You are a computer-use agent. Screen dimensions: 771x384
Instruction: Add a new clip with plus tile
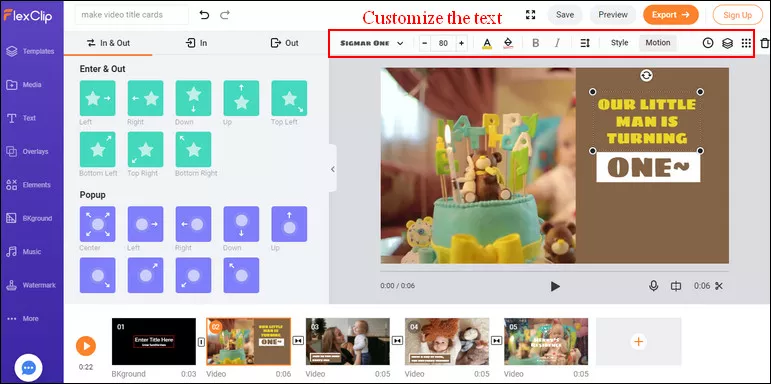639,341
